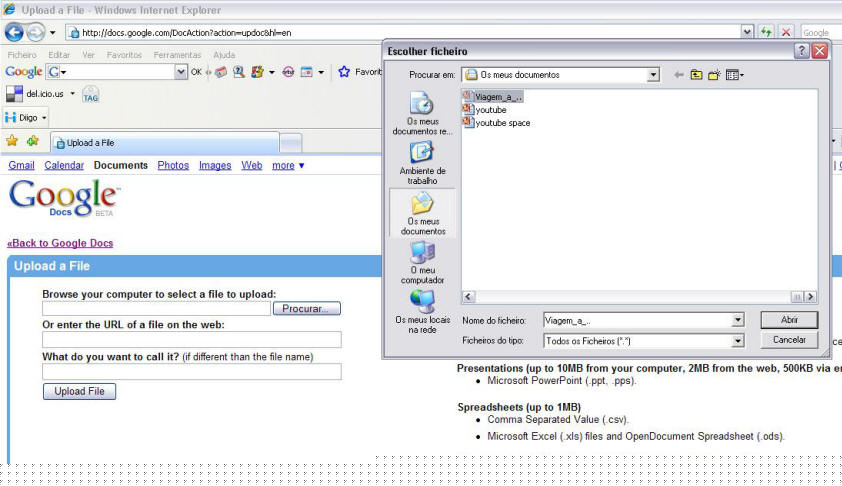The height and width of the screenshot is (486, 842).
Task: Click the Procurar... browse button
Action: tap(307, 309)
